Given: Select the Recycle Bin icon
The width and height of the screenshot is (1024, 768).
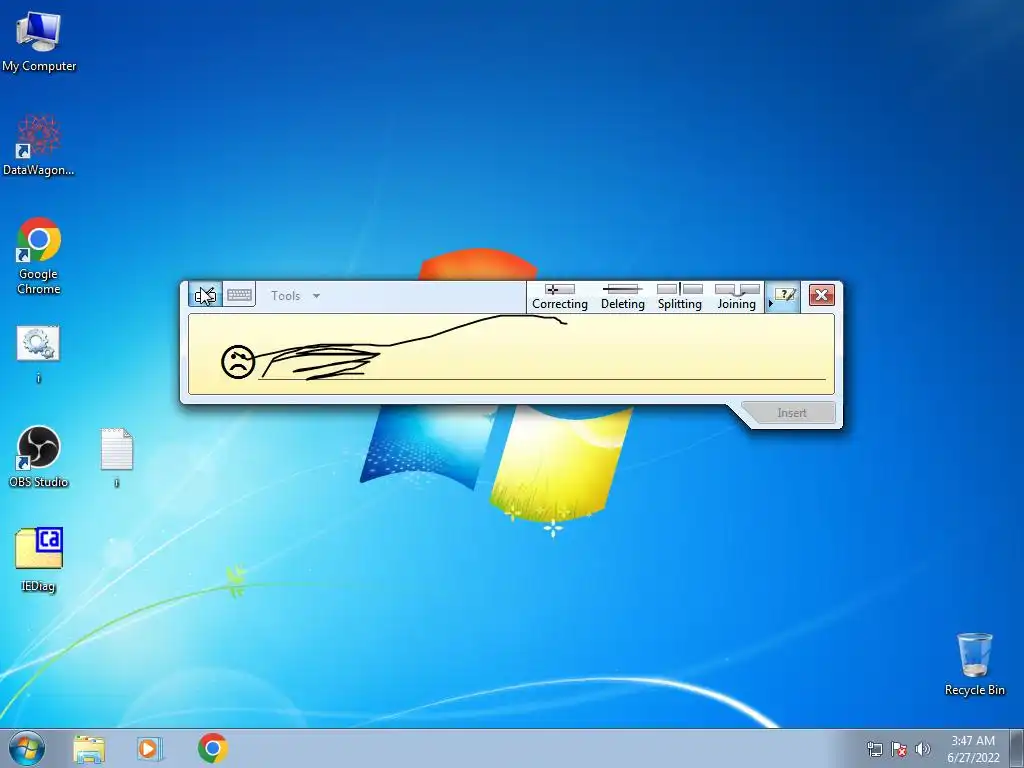Looking at the screenshot, I should point(974,664).
